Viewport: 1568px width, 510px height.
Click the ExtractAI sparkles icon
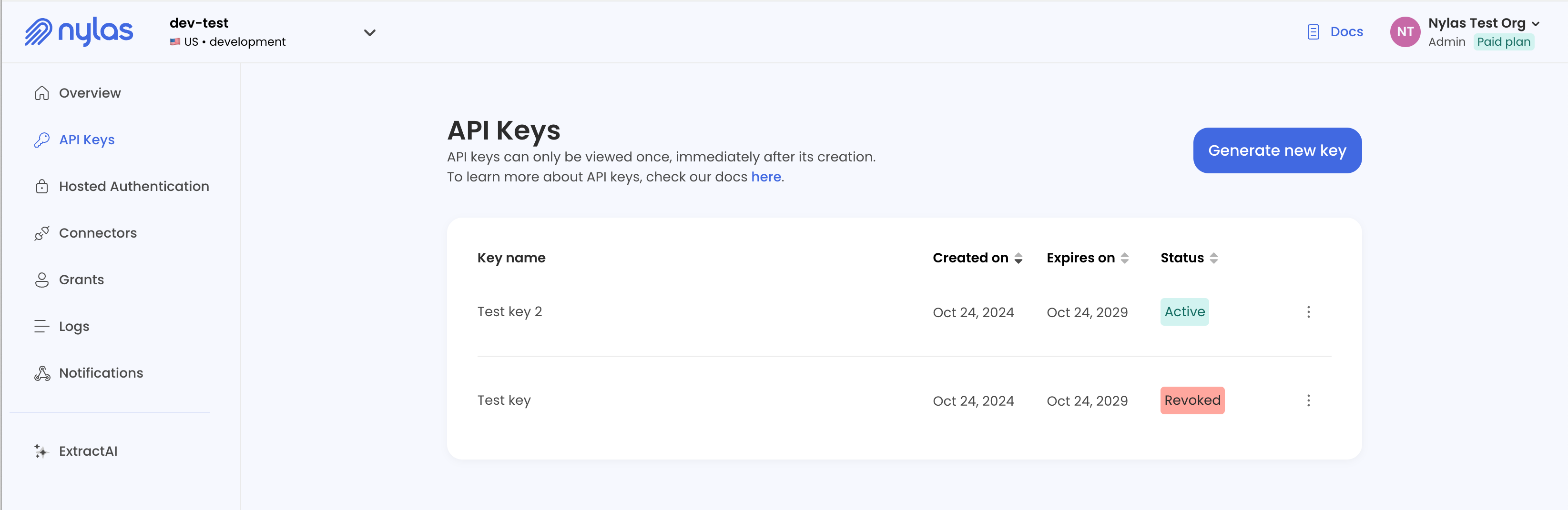click(x=41, y=451)
